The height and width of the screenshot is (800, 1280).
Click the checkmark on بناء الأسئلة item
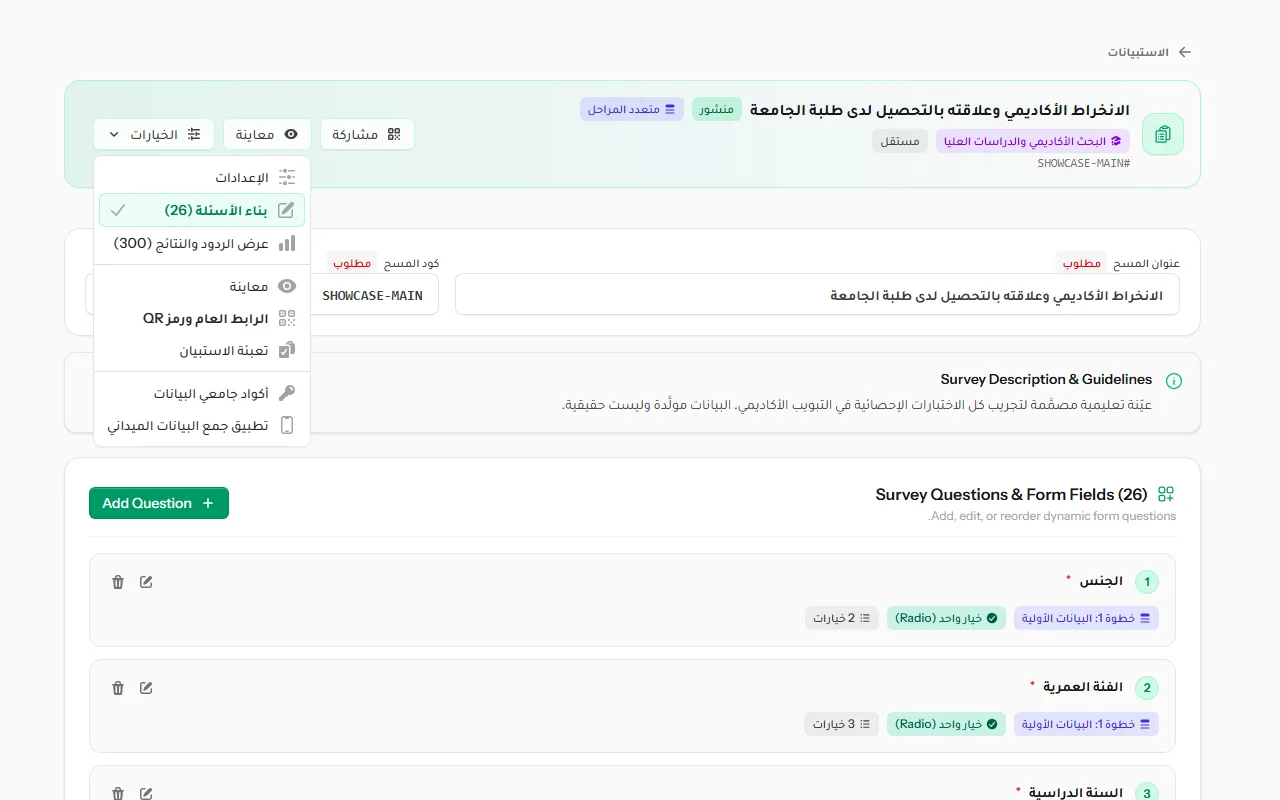coord(118,210)
